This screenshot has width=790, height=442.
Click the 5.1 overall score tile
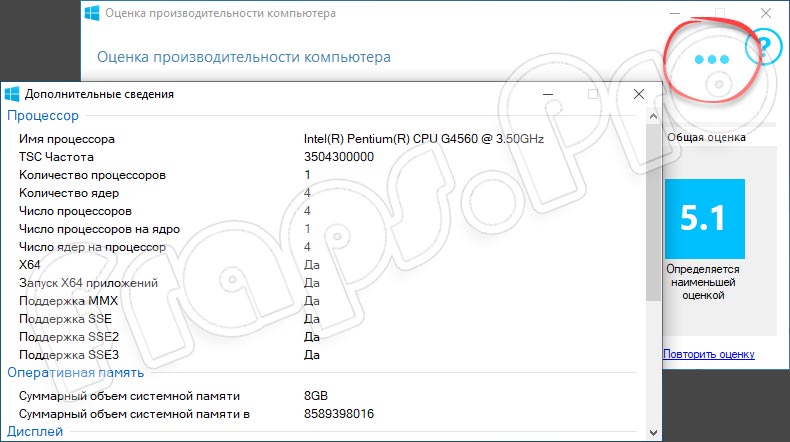[x=704, y=219]
